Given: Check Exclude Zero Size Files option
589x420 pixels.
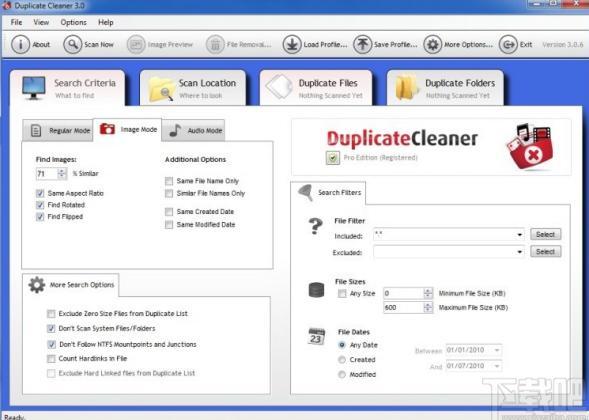Looking at the screenshot, I should [51, 314].
